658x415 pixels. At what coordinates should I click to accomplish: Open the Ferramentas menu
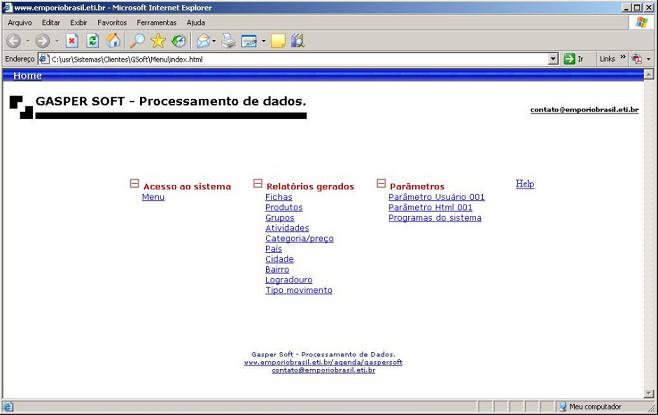[157, 22]
